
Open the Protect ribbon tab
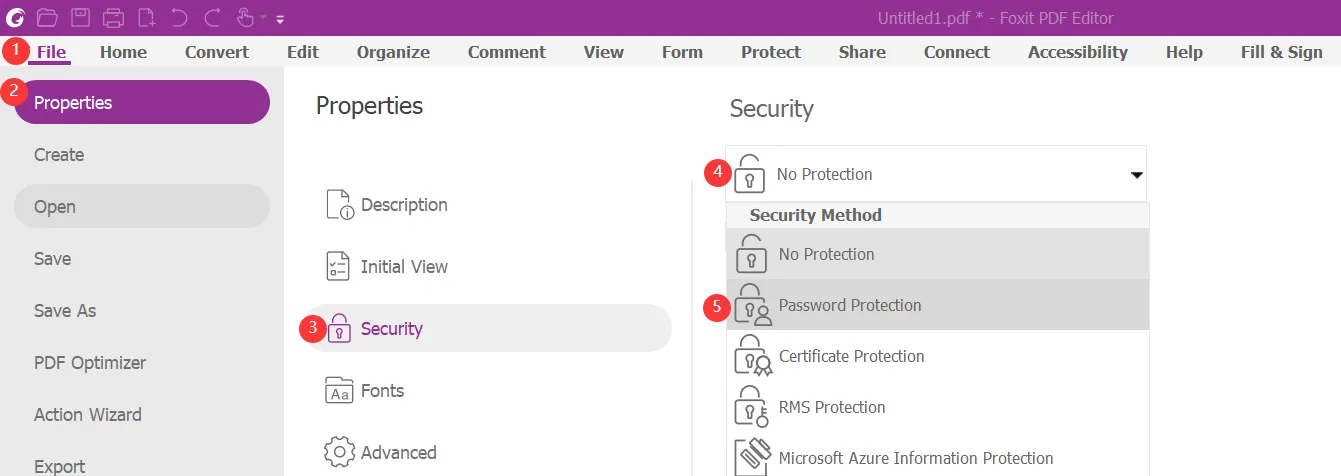770,52
